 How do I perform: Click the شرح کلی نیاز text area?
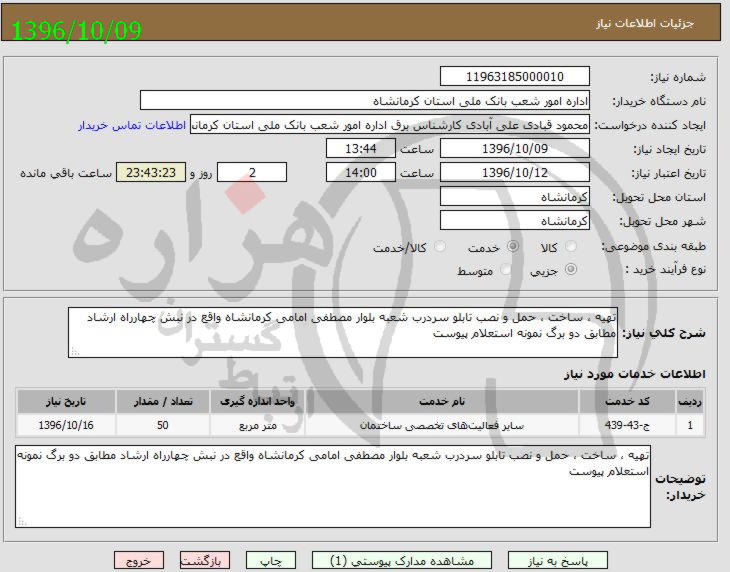click(x=343, y=332)
